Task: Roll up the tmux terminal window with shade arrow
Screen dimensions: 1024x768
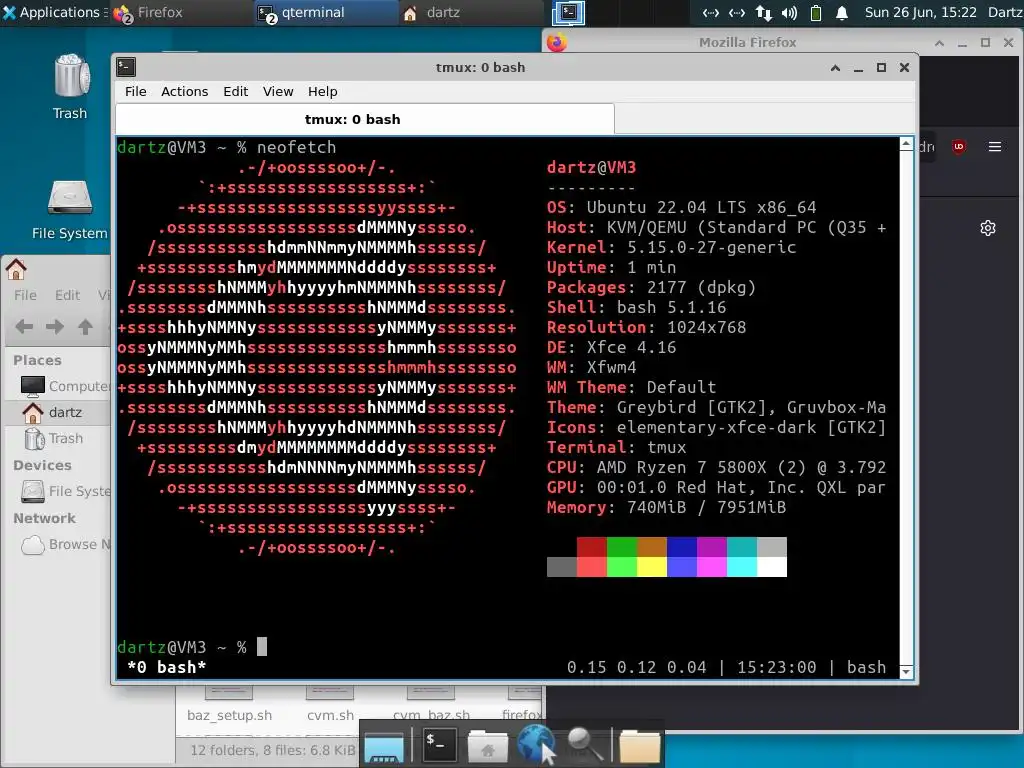Action: pos(835,67)
